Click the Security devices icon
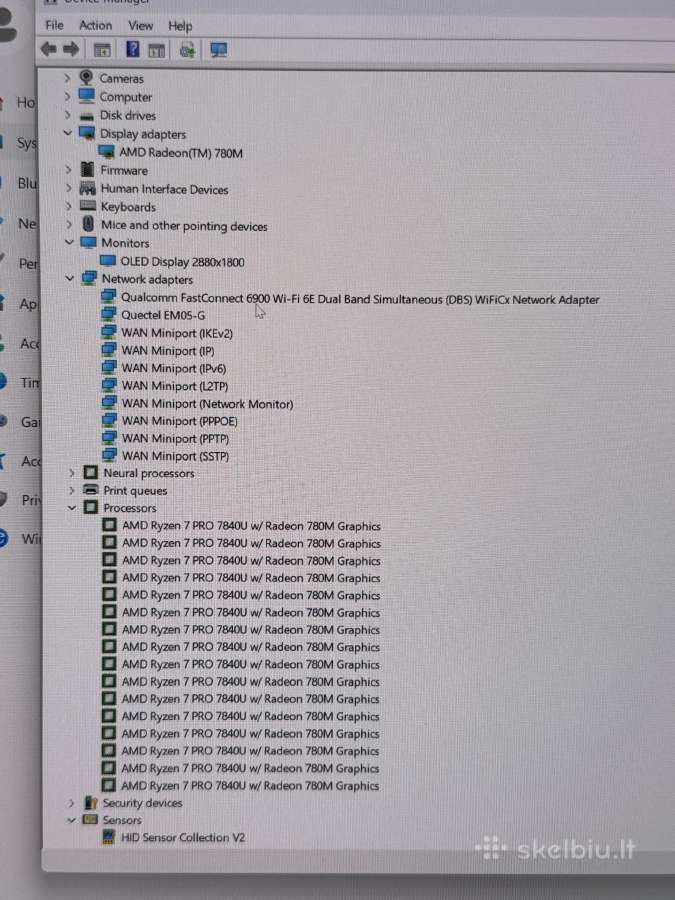The height and width of the screenshot is (900, 675). tap(91, 802)
